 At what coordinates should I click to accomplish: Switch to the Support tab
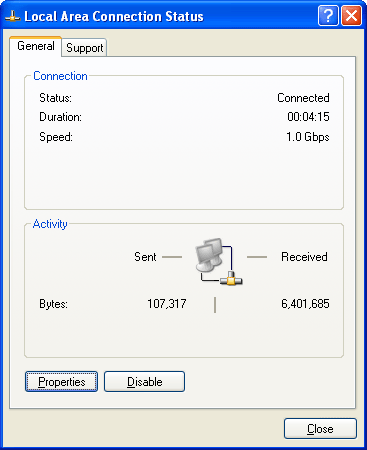tap(84, 48)
